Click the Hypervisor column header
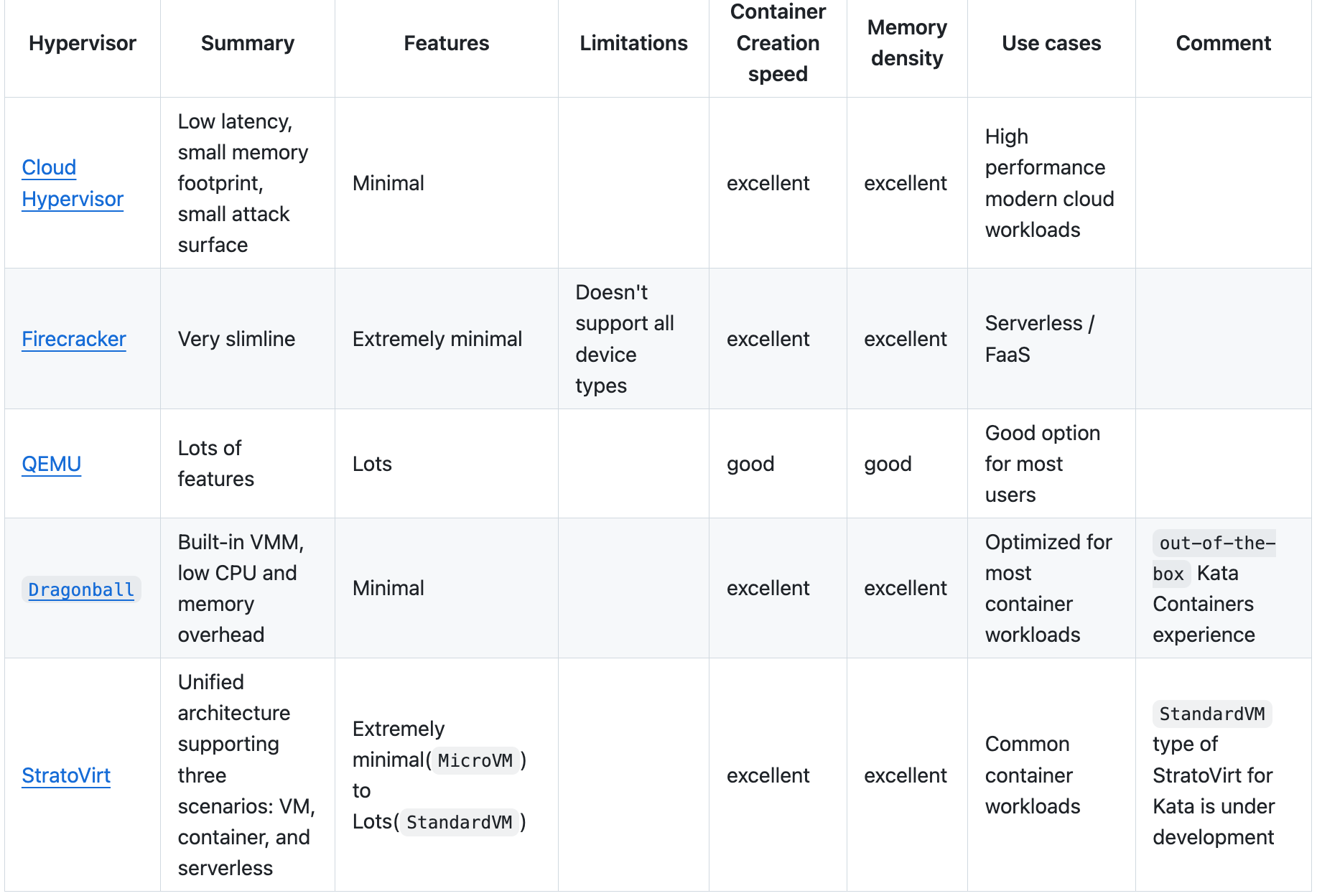Image resolution: width=1317 pixels, height=896 pixels. [83, 43]
